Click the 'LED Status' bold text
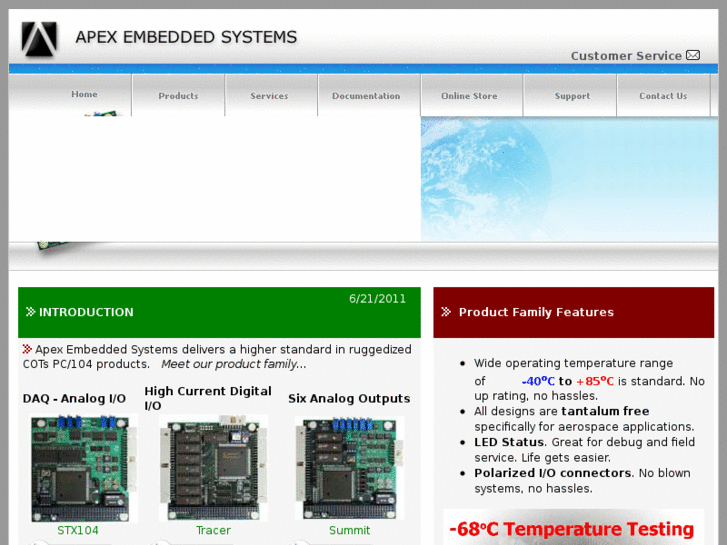727x545 pixels. tap(509, 442)
